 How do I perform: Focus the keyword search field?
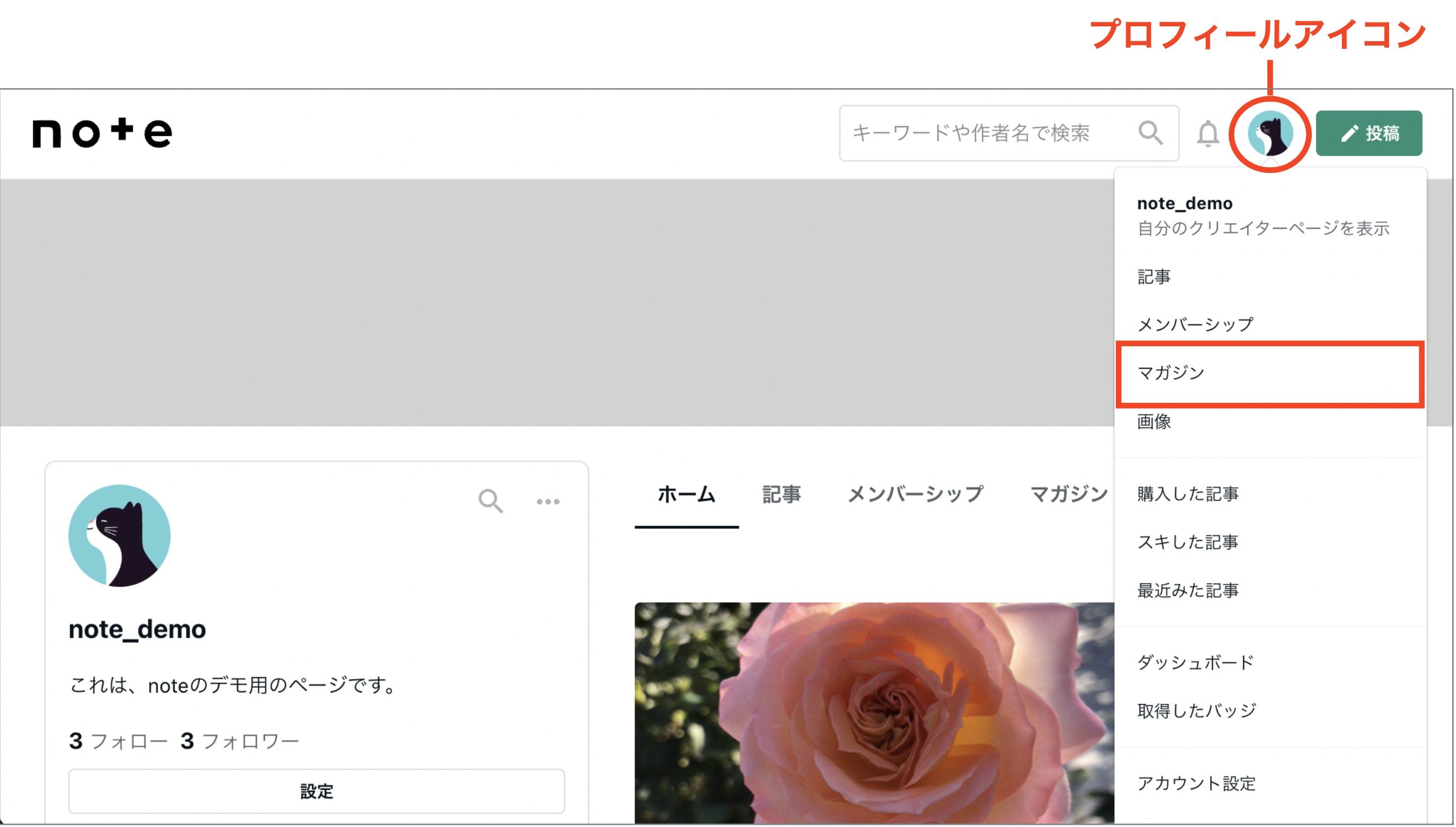[x=1011, y=133]
